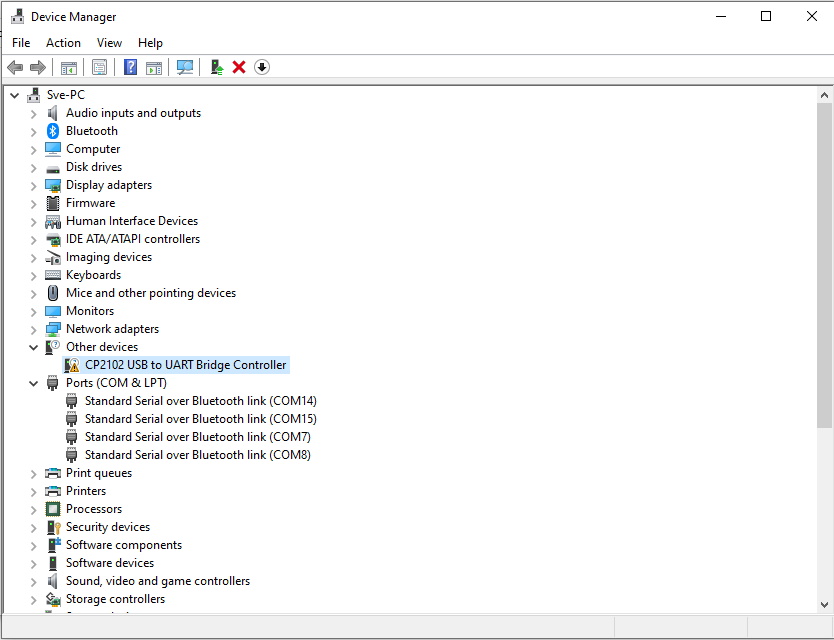This screenshot has height=640, width=834.
Task: Click Show/Hide Console Tree toolbar icon
Action: coord(69,67)
